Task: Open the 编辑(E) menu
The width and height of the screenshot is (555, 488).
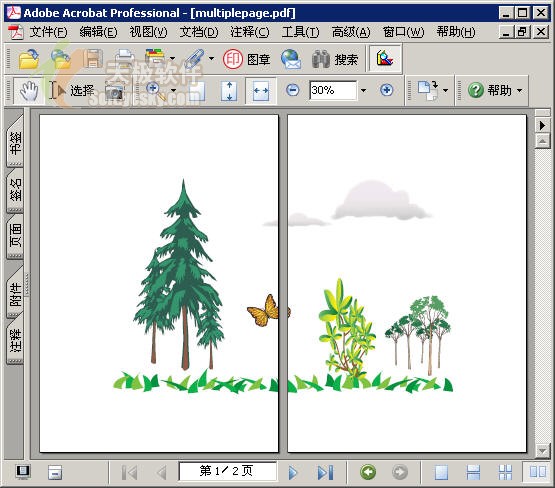Action: 98,32
